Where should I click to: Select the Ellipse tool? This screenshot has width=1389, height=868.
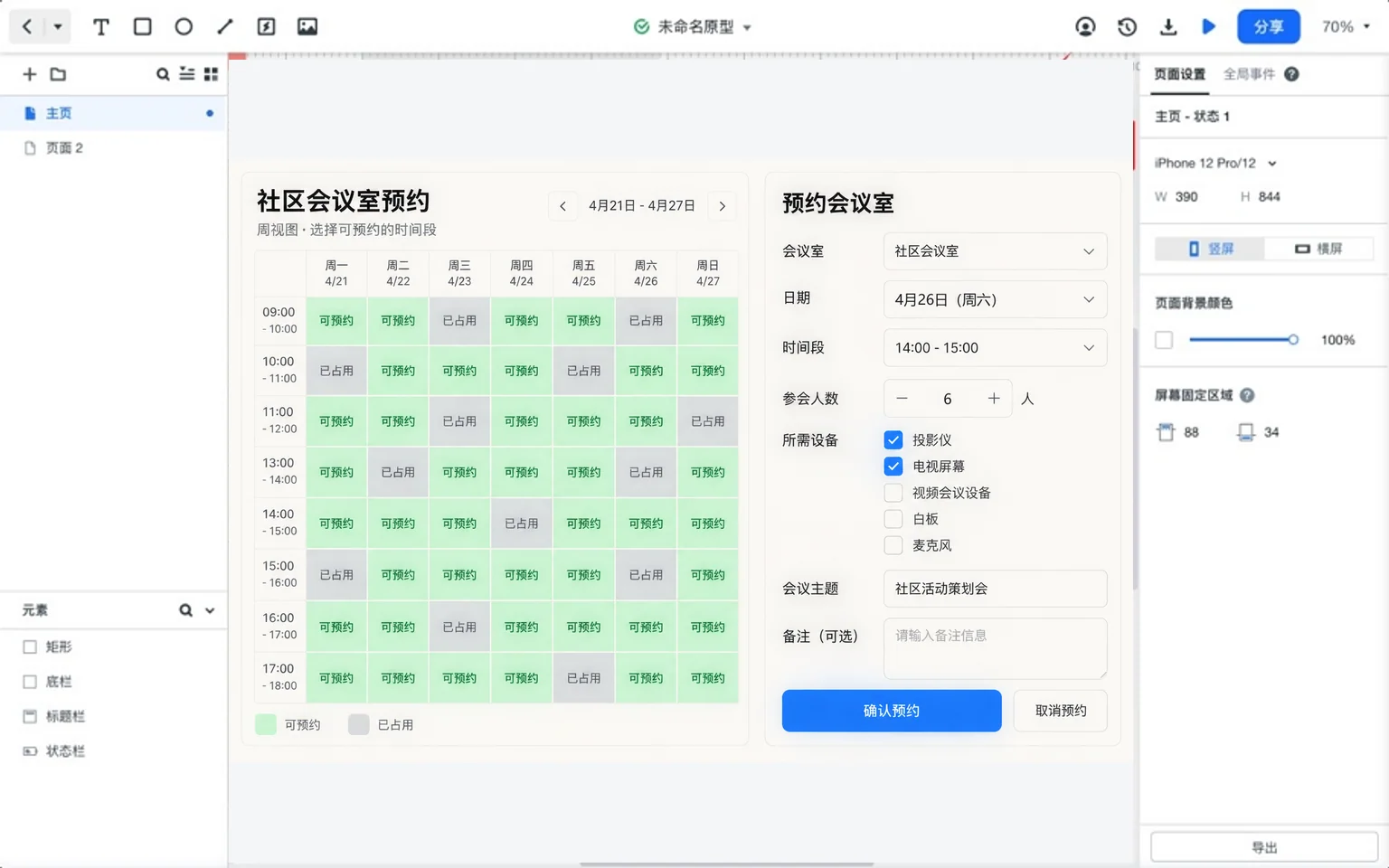(x=184, y=26)
